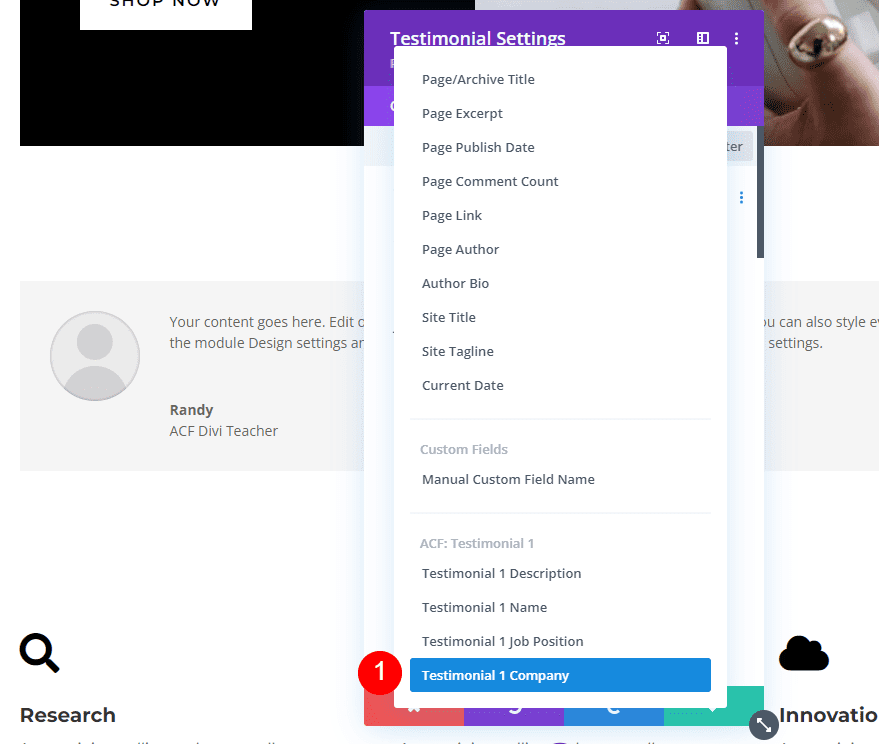This screenshot has width=879, height=744.
Task: Click the modal resize handle icon
Action: [763, 724]
